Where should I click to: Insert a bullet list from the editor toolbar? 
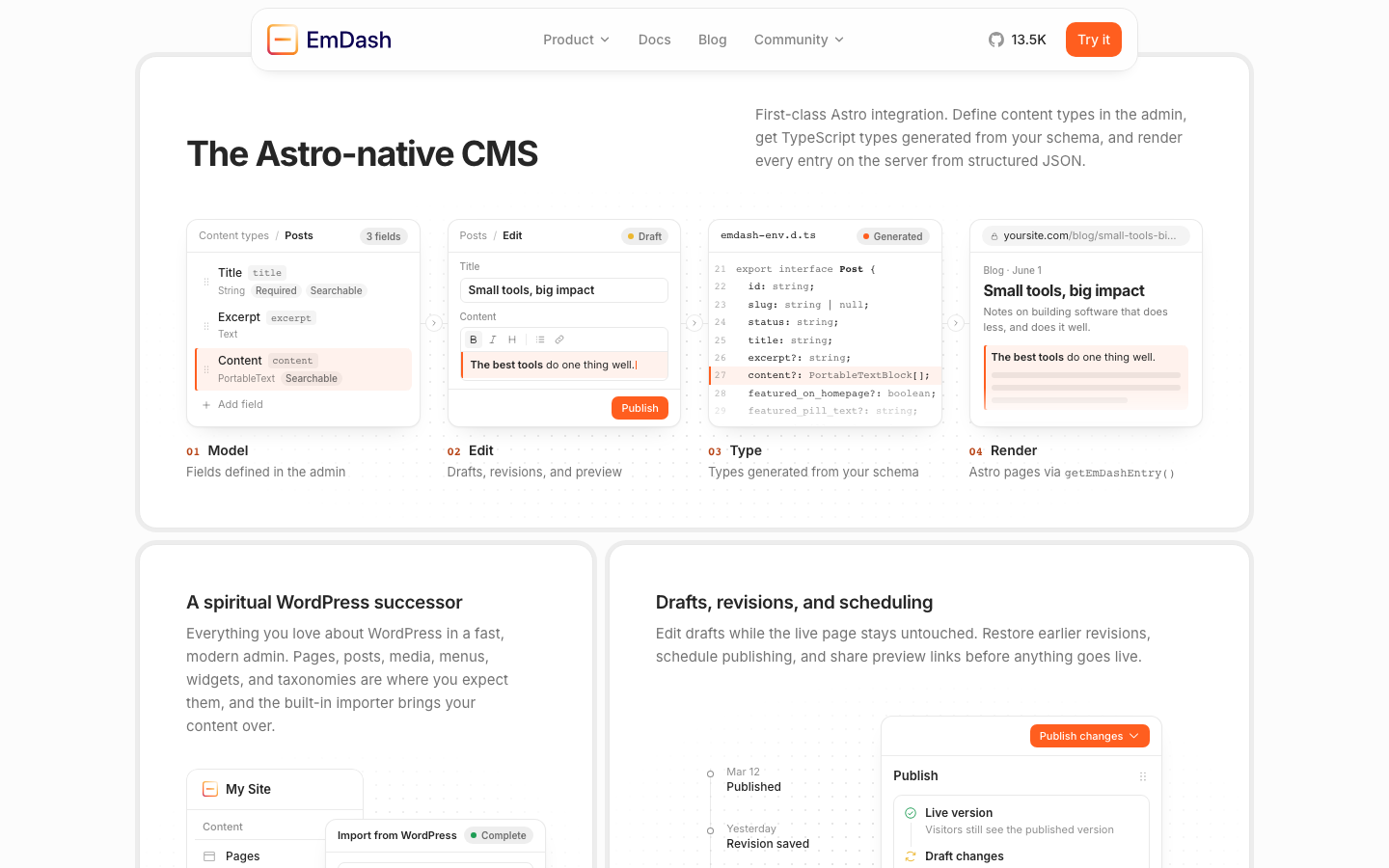click(540, 339)
